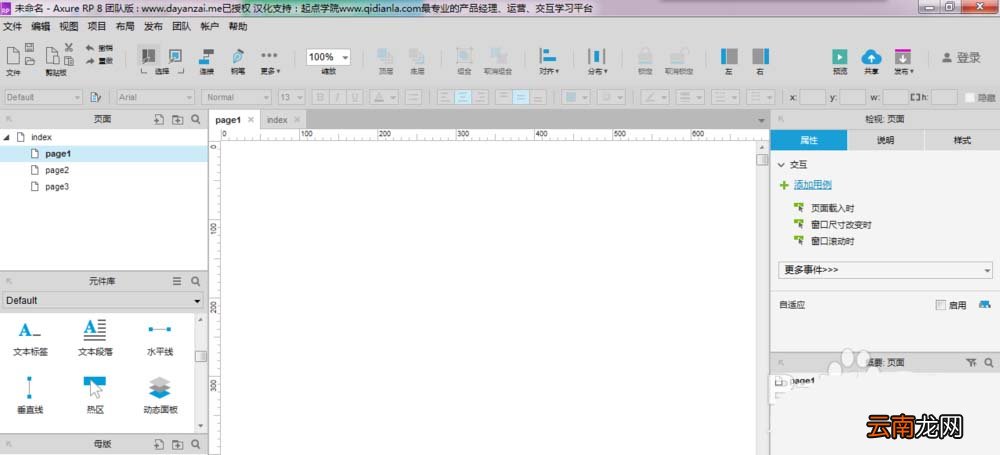
Task: Collapse the index tree node
Action: (x=6, y=137)
